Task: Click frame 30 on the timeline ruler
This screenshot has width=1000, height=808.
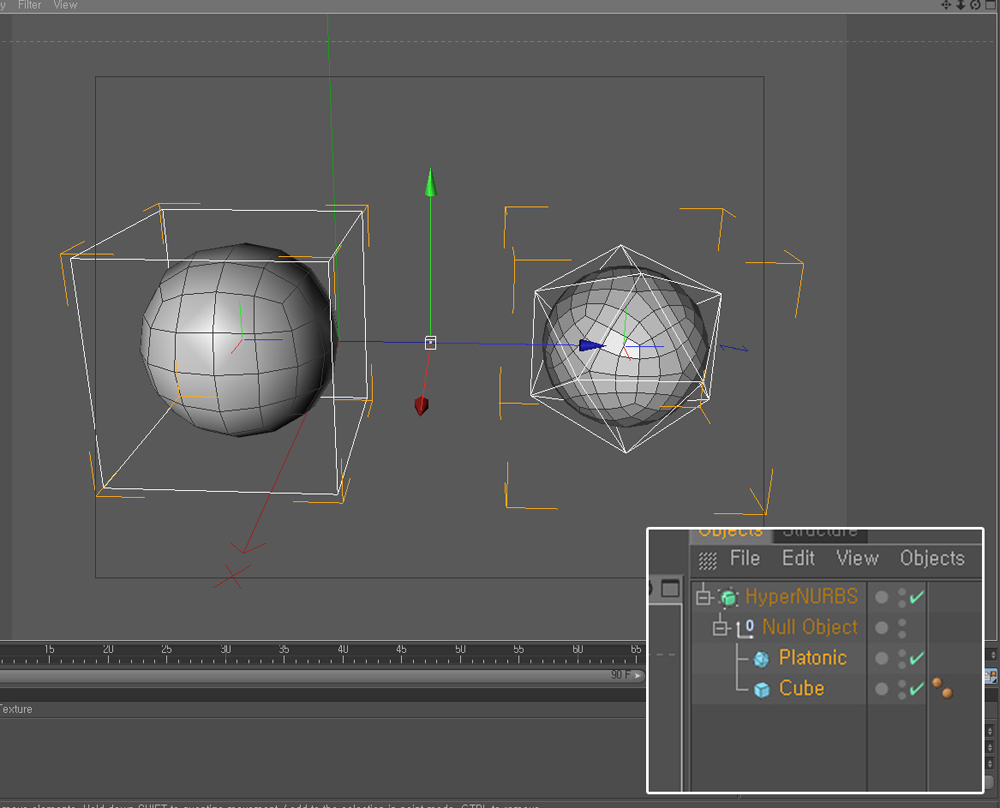Action: pyautogui.click(x=225, y=650)
